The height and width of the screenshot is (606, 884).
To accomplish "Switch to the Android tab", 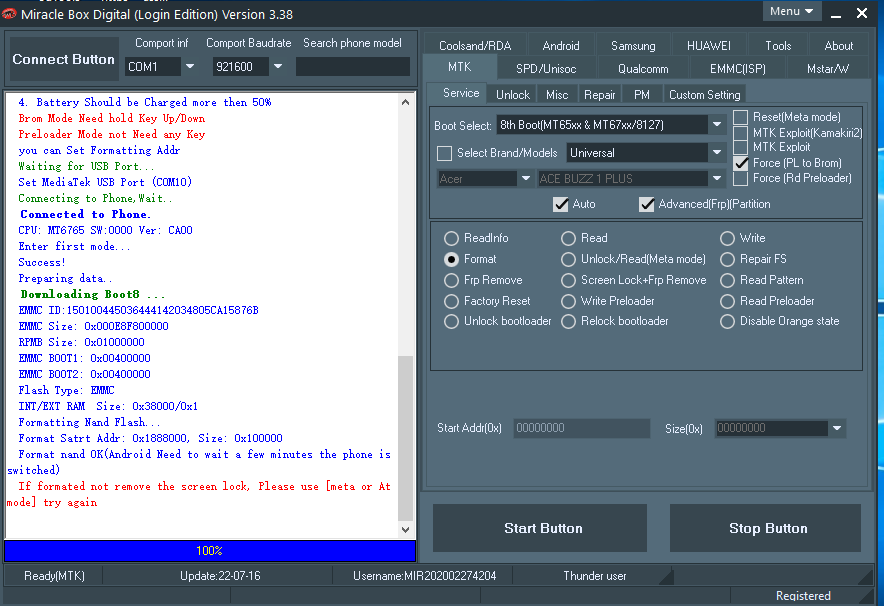I will tap(560, 46).
